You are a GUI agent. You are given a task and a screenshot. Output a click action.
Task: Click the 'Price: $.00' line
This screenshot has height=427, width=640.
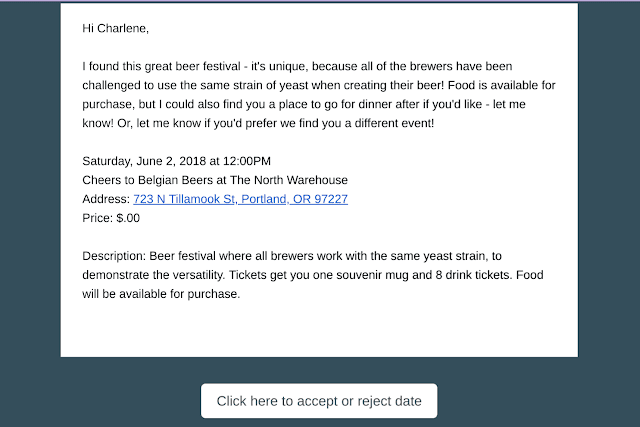coord(111,218)
